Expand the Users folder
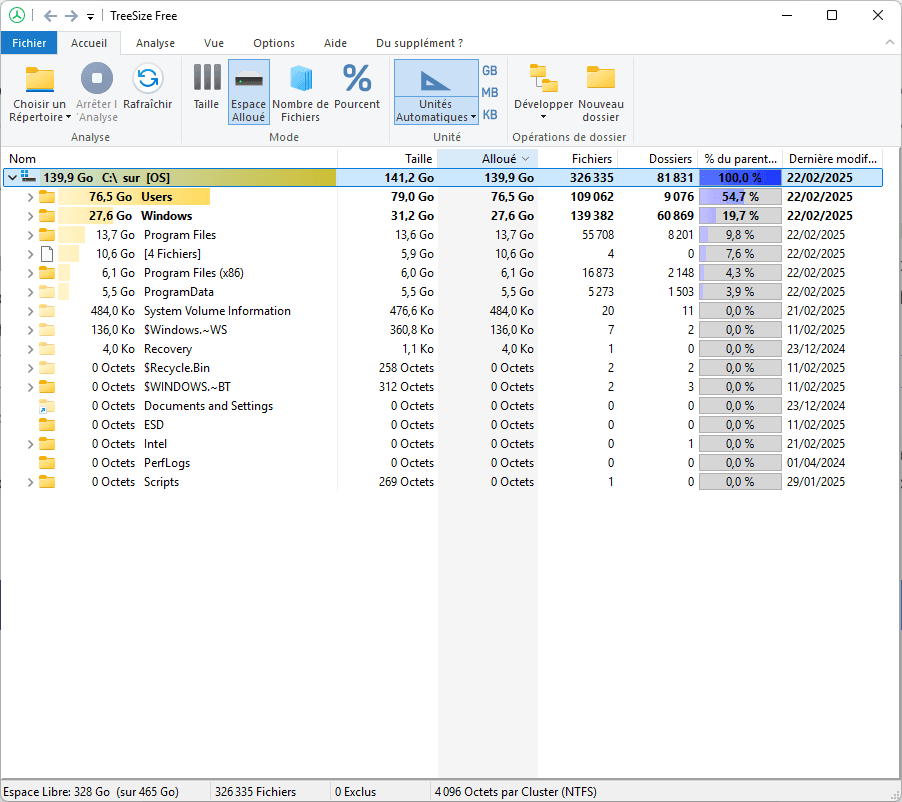This screenshot has height=802, width=902. click(x=30, y=197)
